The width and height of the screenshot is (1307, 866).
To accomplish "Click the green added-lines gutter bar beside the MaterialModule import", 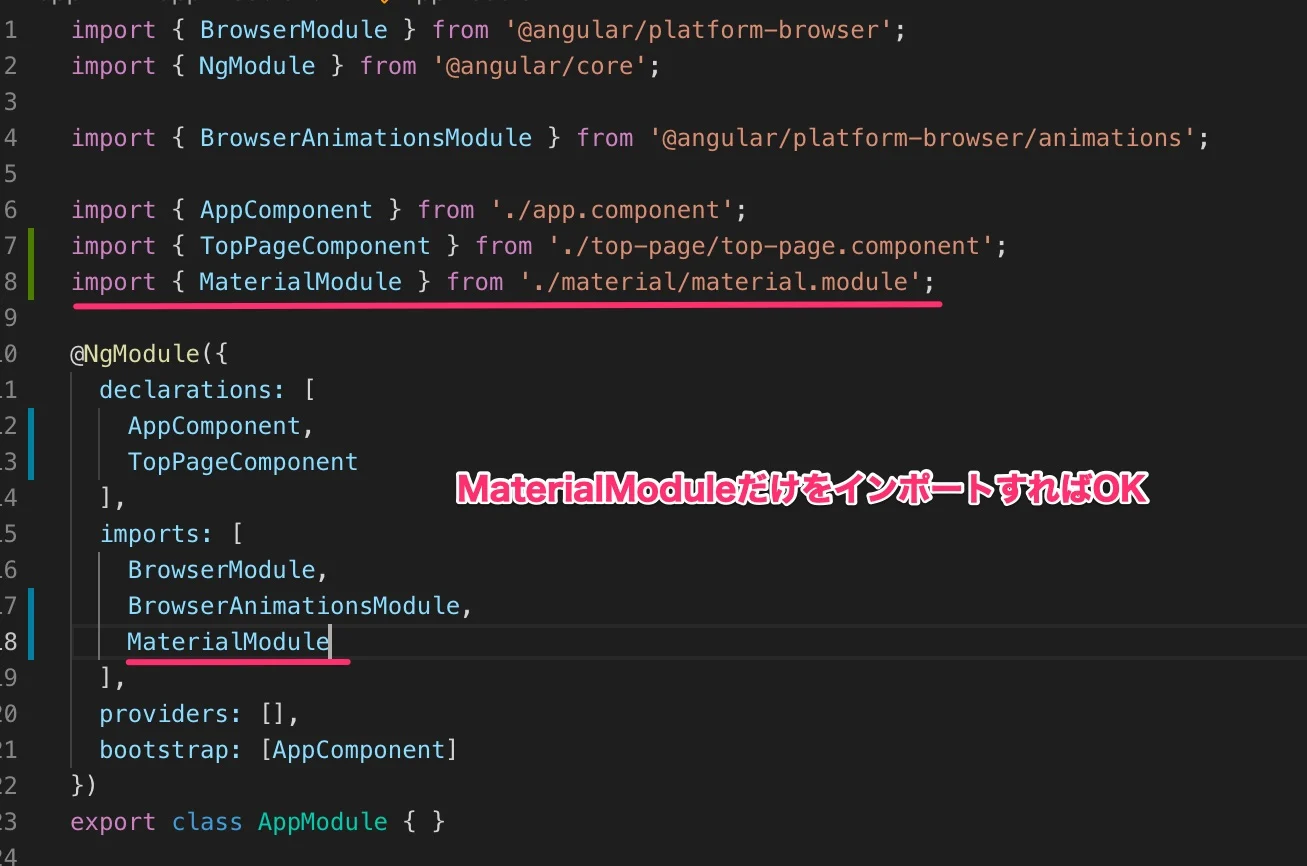I will 33,264.
